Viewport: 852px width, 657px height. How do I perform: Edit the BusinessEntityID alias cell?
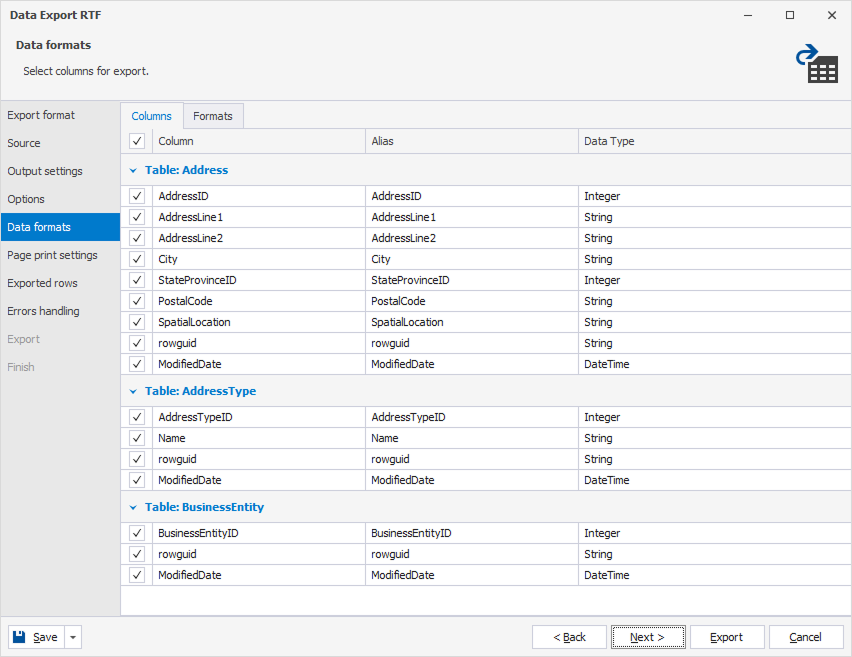pyautogui.click(x=472, y=533)
